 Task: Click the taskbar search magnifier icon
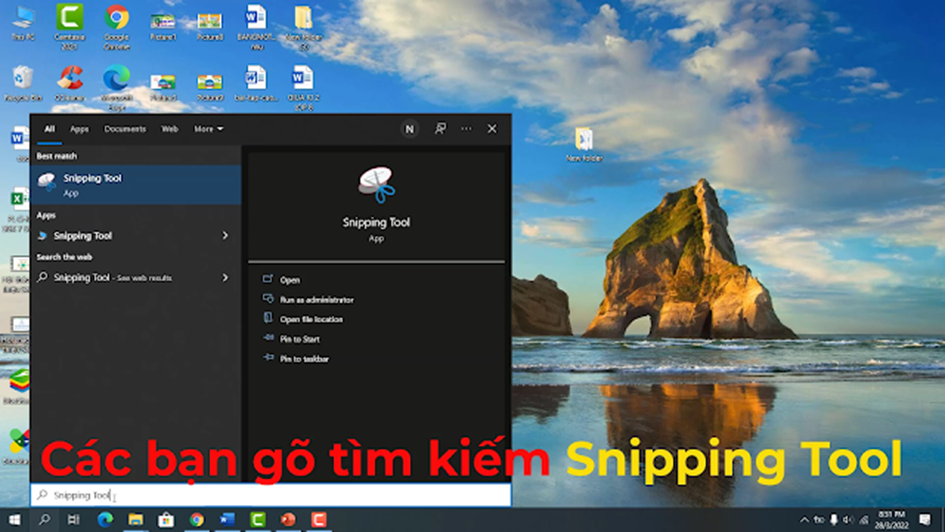(x=44, y=519)
